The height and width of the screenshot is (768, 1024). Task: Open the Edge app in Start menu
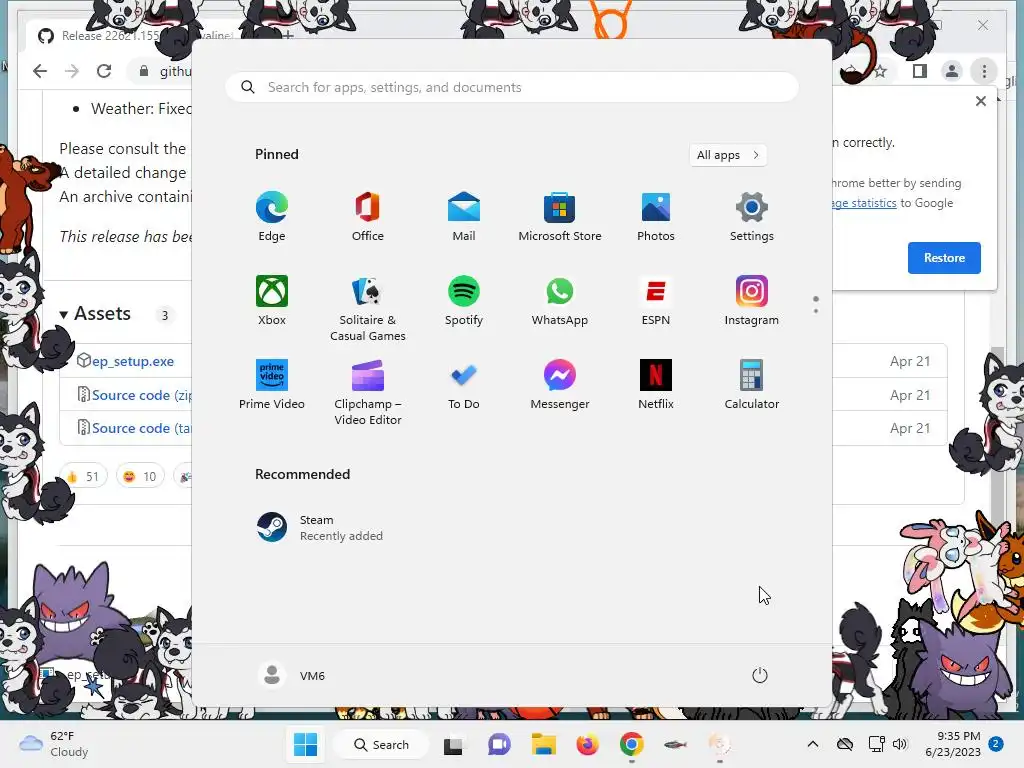(272, 216)
